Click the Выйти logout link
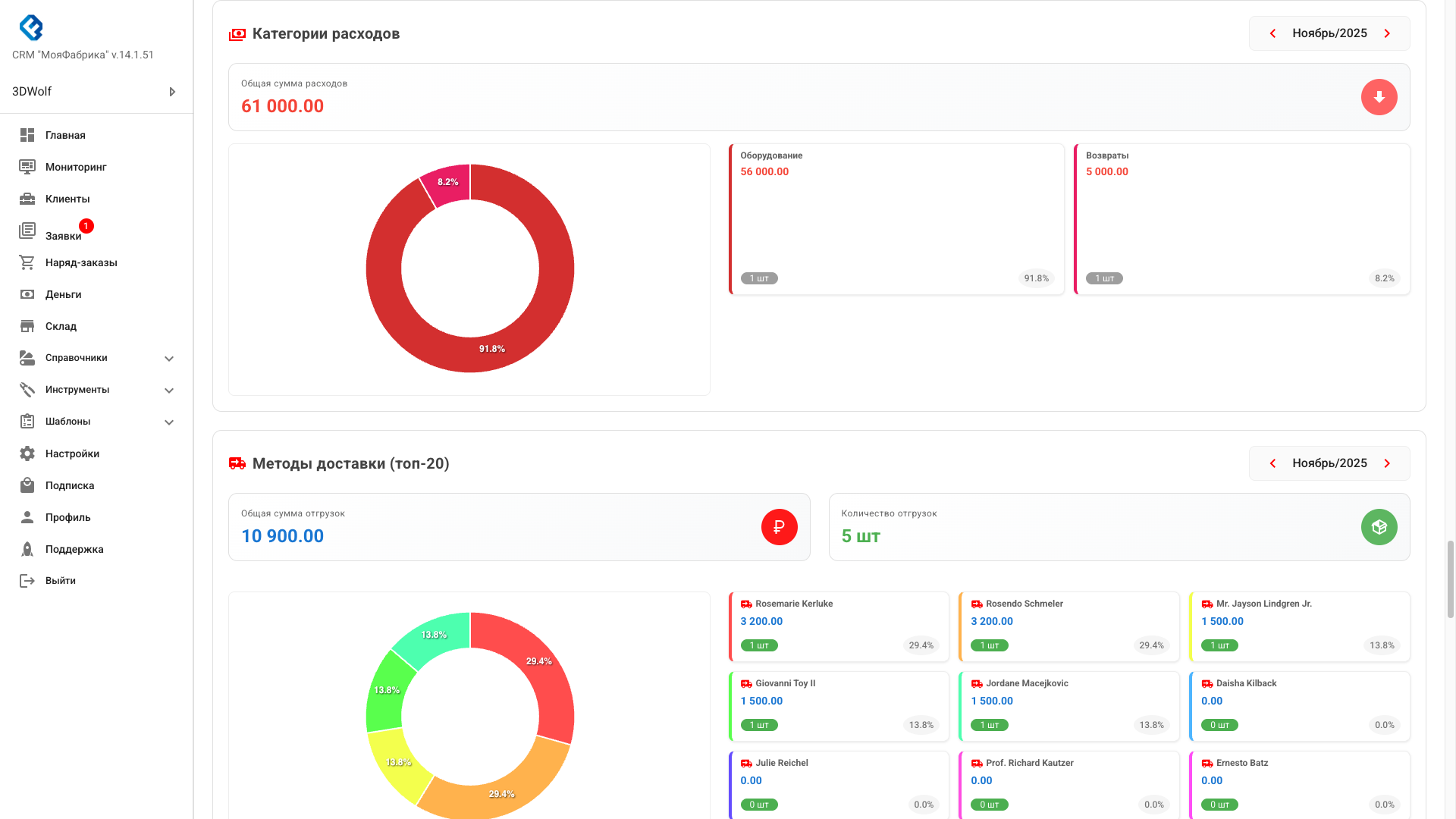1456x819 pixels. pyautogui.click(x=60, y=581)
